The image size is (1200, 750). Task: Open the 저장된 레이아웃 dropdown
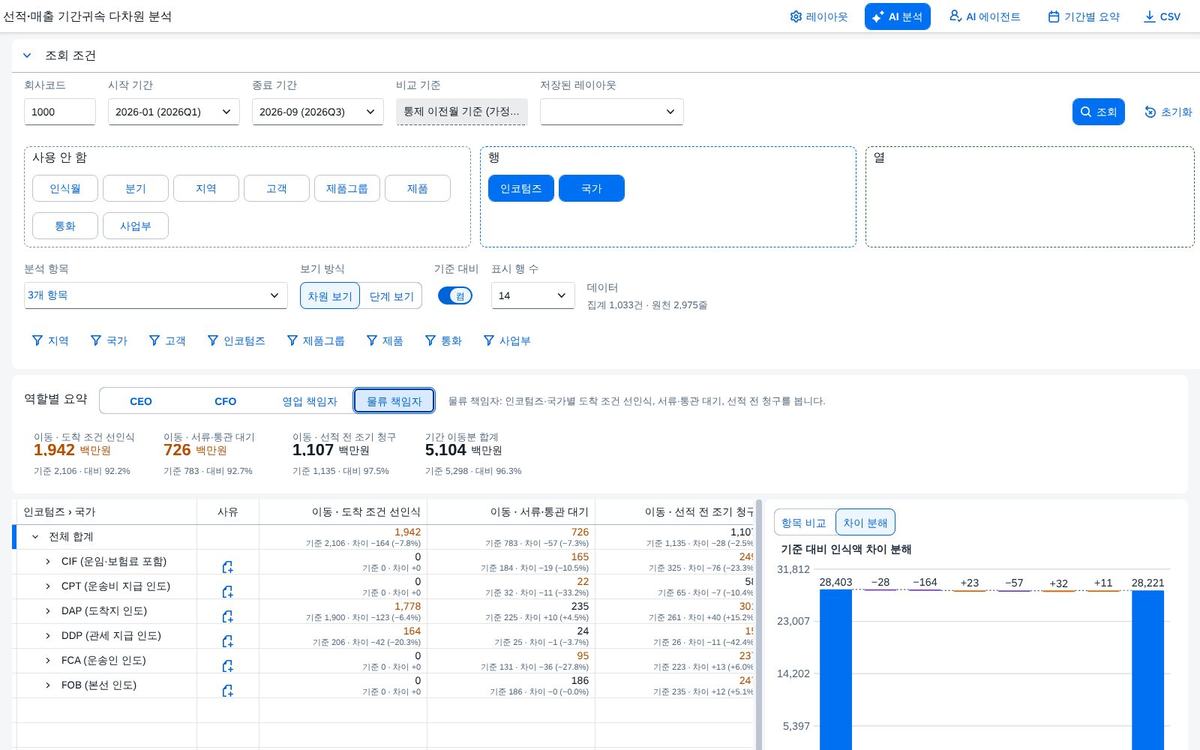click(x=611, y=112)
